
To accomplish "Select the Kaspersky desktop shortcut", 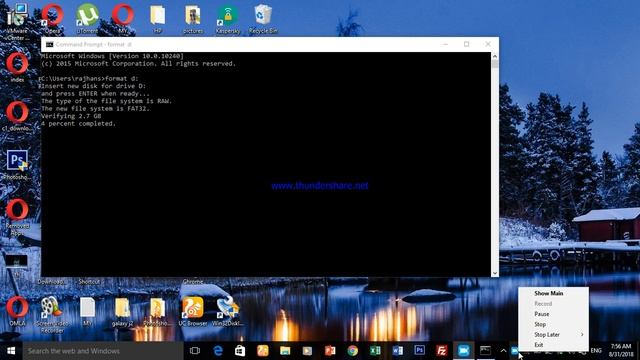I will point(228,18).
